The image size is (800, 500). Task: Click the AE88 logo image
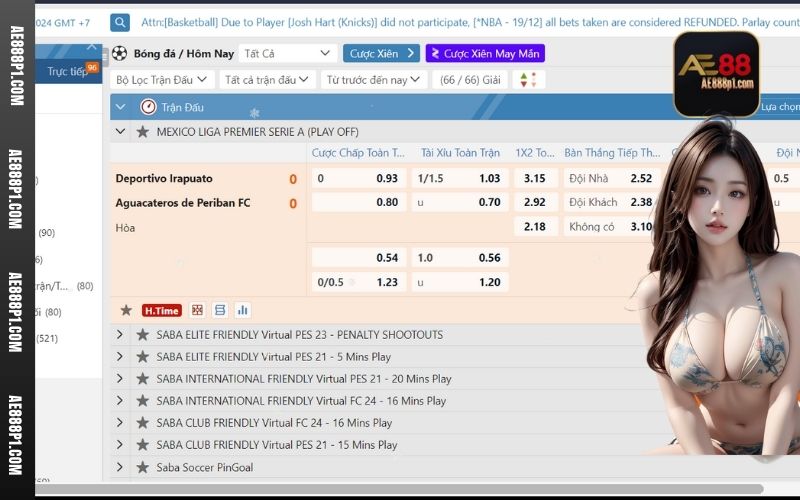click(716, 74)
